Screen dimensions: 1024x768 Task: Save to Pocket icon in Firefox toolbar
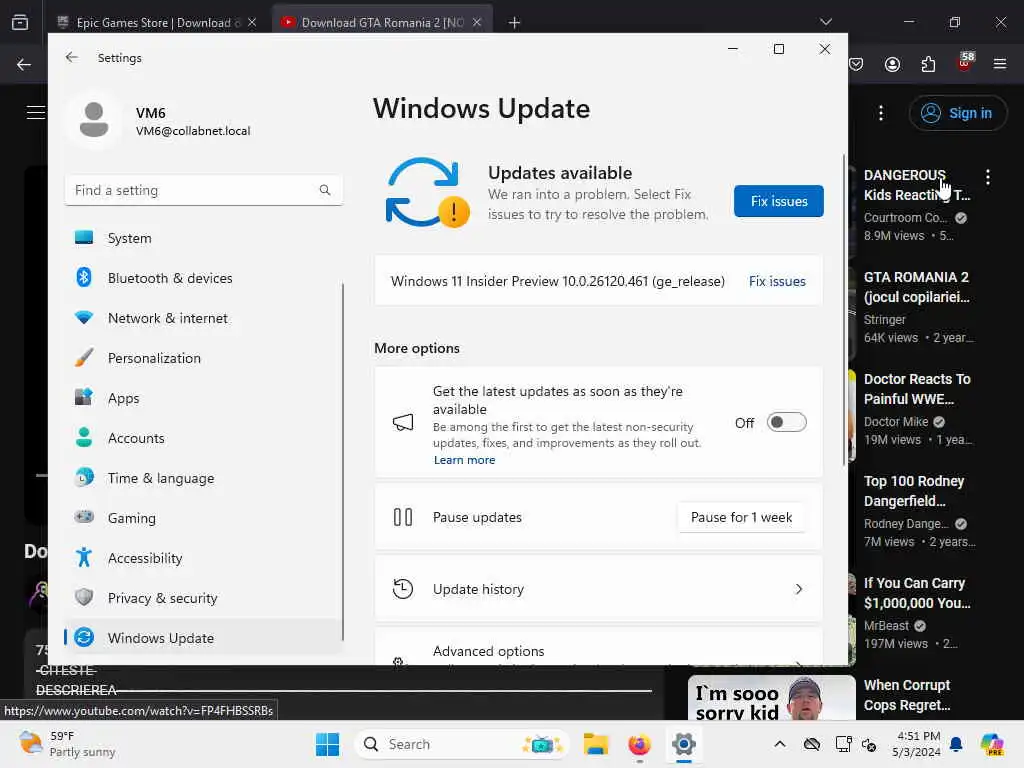coord(856,64)
